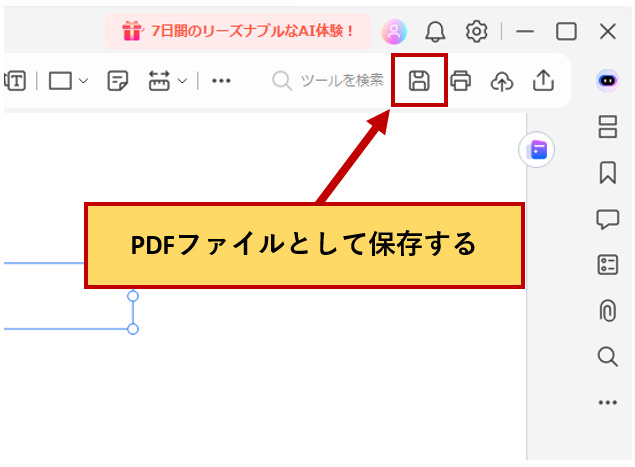This screenshot has width=635, height=467.
Task: Open notifications bell icon
Action: [435, 31]
